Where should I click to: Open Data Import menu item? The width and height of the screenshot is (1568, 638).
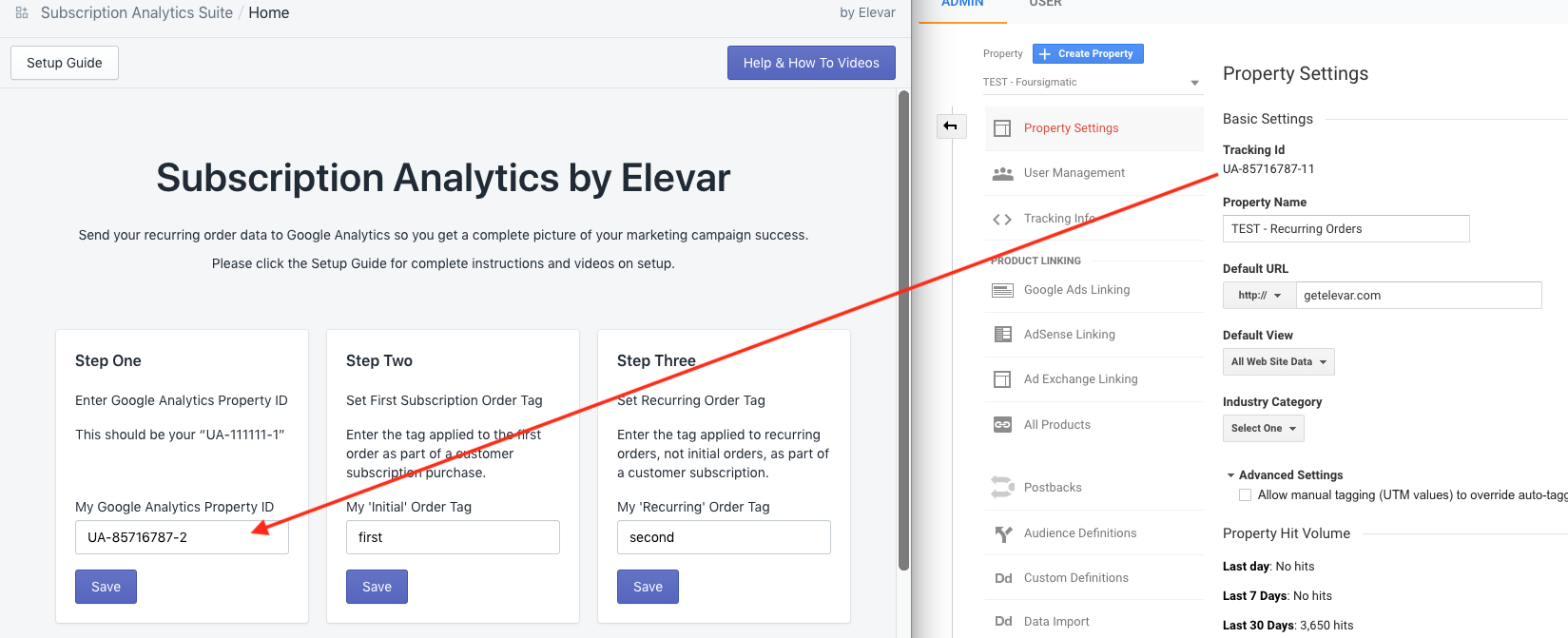1094,622
